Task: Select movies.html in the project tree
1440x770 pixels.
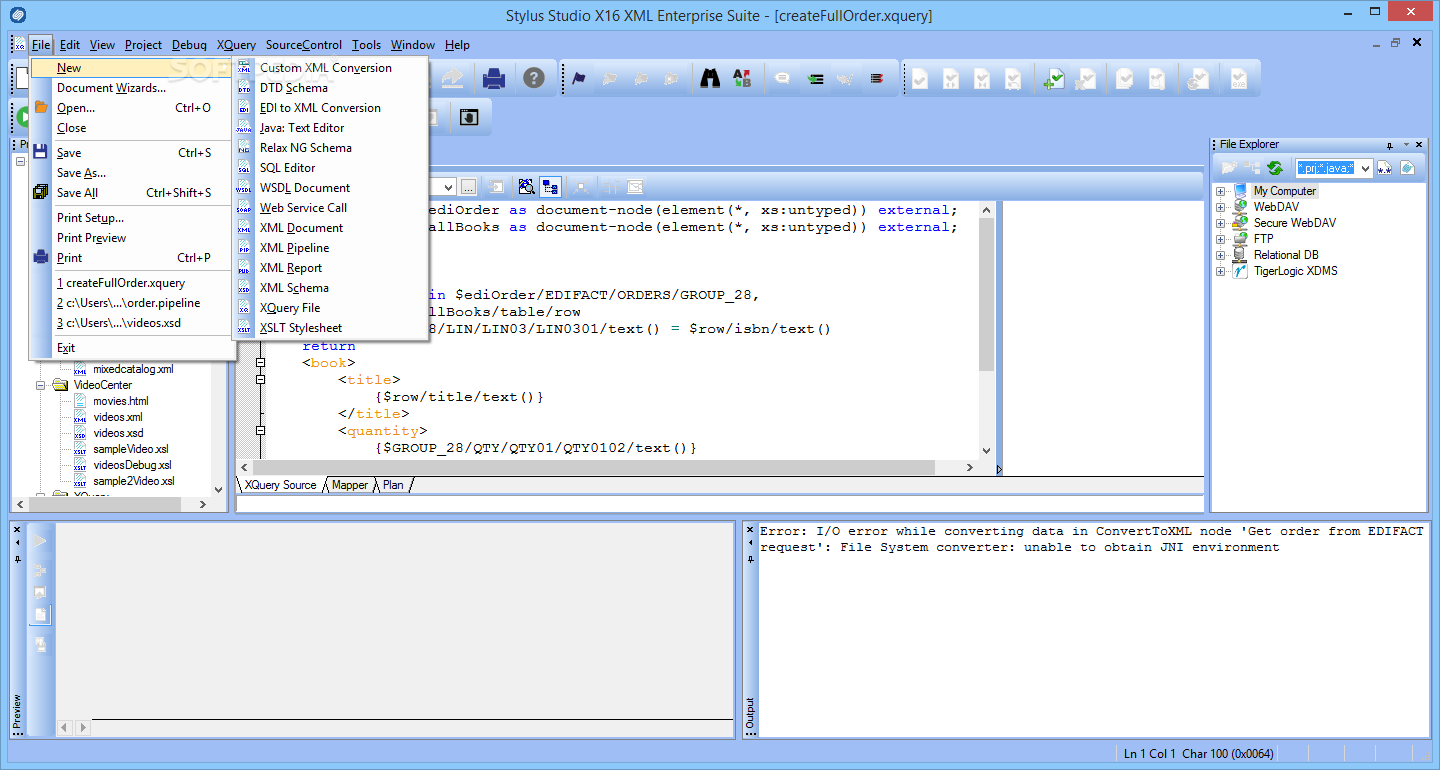Action: tap(121, 401)
